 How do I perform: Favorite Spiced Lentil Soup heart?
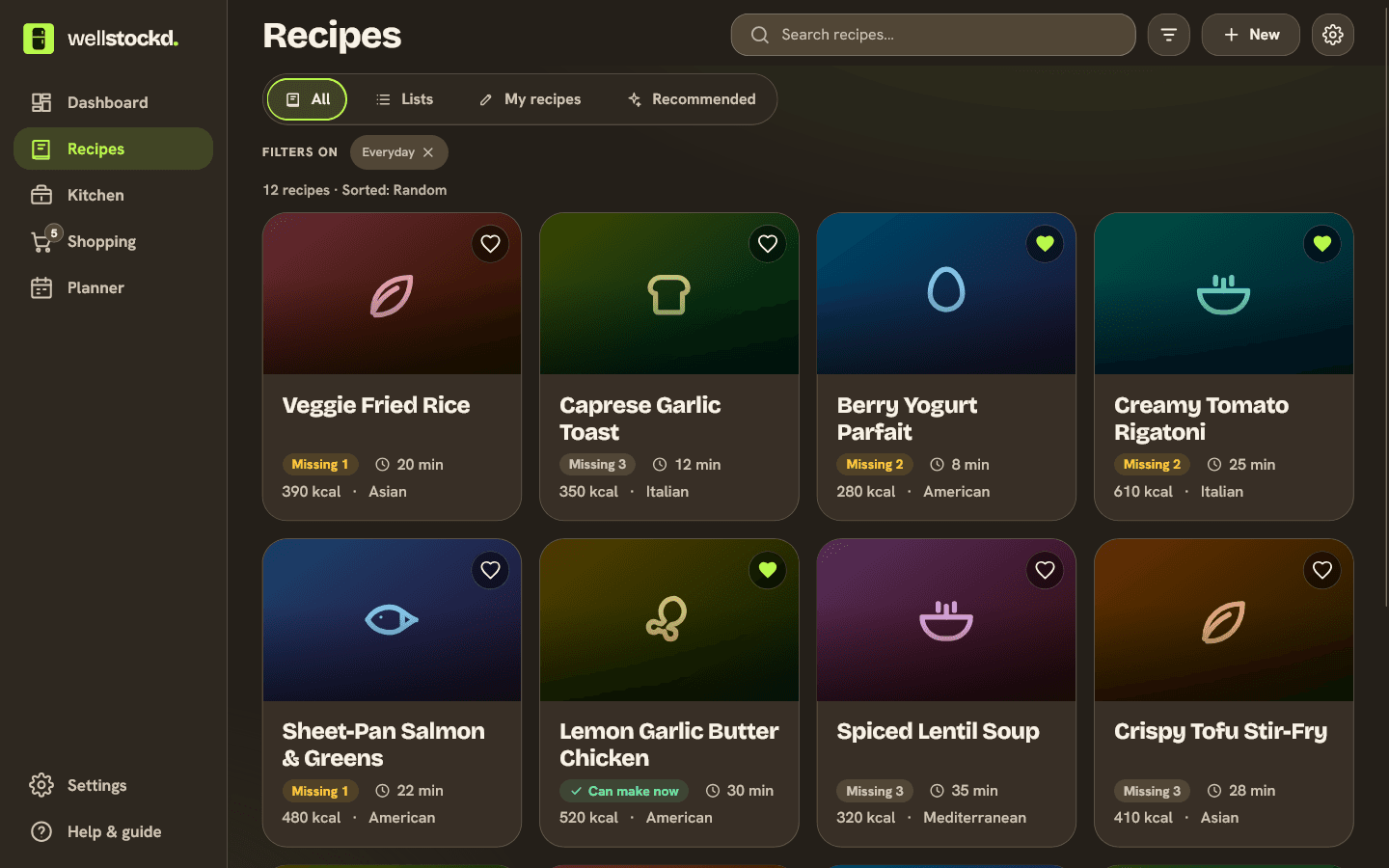pyautogui.click(x=1045, y=570)
